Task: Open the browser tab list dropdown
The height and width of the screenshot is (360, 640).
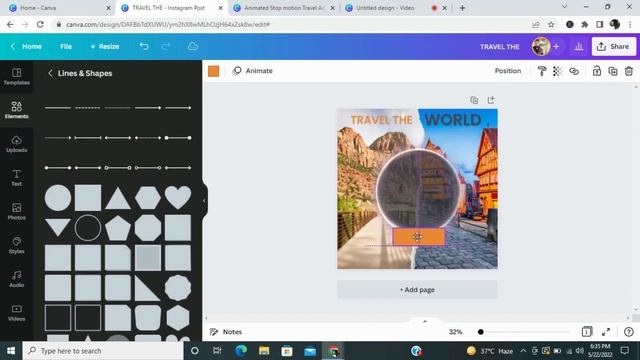Action: click(564, 7)
